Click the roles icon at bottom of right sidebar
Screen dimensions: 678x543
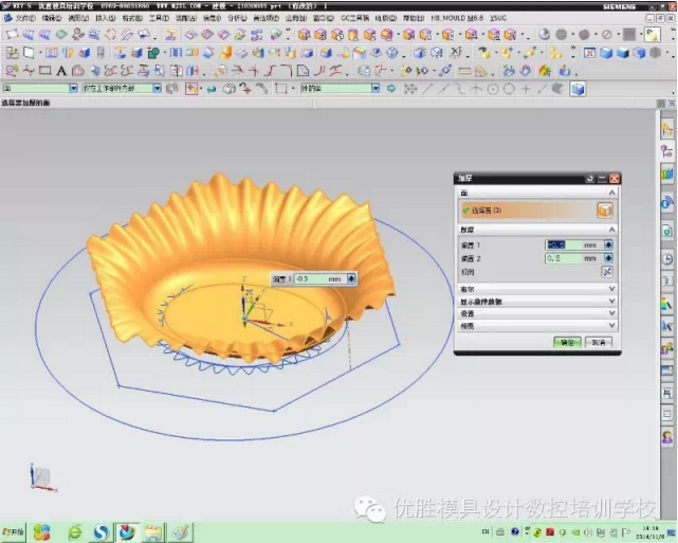click(667, 437)
